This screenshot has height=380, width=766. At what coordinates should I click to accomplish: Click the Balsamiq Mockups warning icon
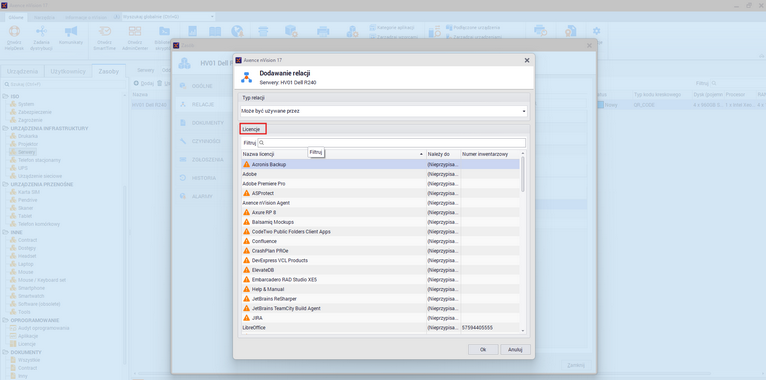tap(246, 222)
